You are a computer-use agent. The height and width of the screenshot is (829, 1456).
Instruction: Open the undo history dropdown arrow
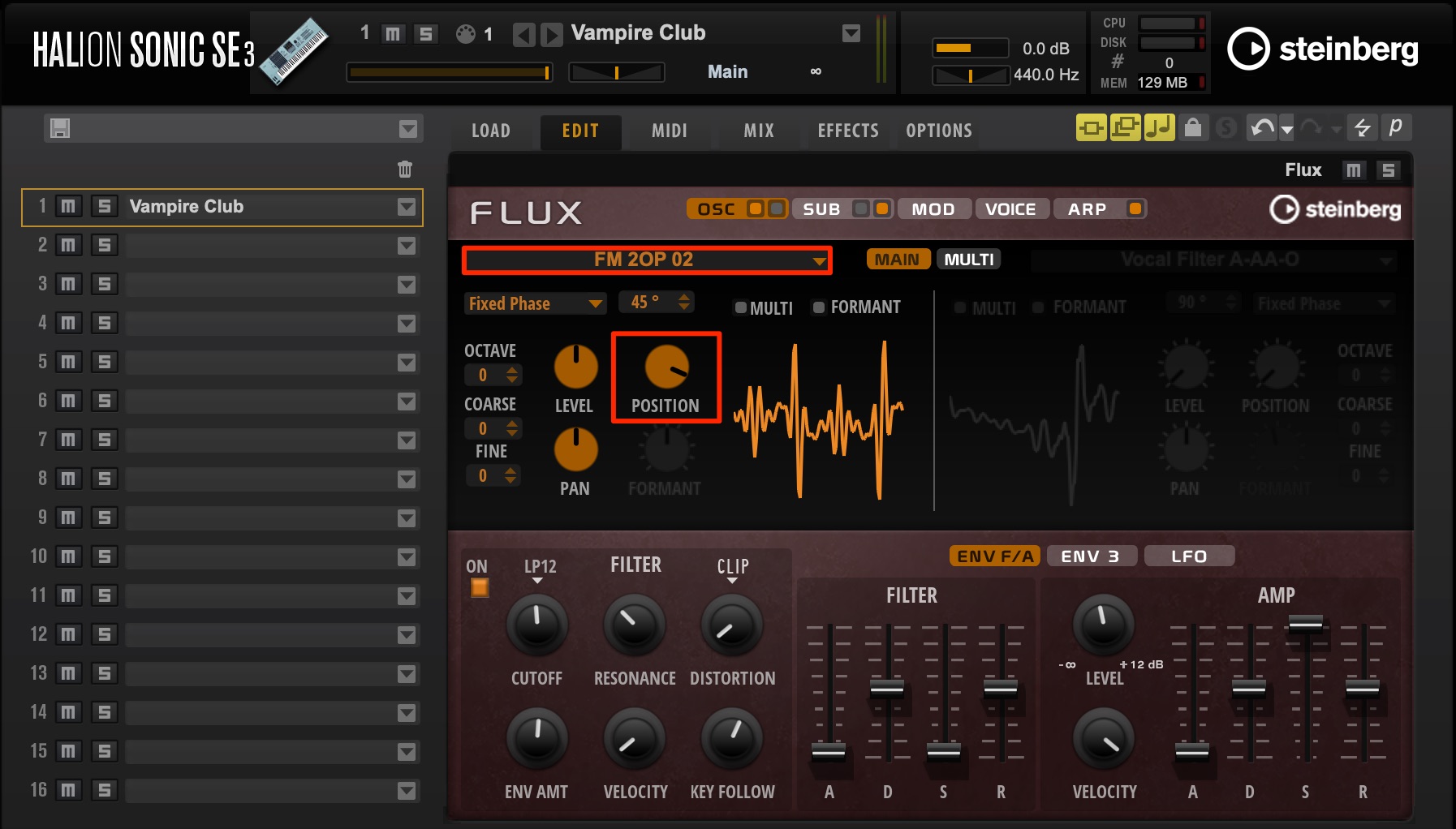[1286, 129]
